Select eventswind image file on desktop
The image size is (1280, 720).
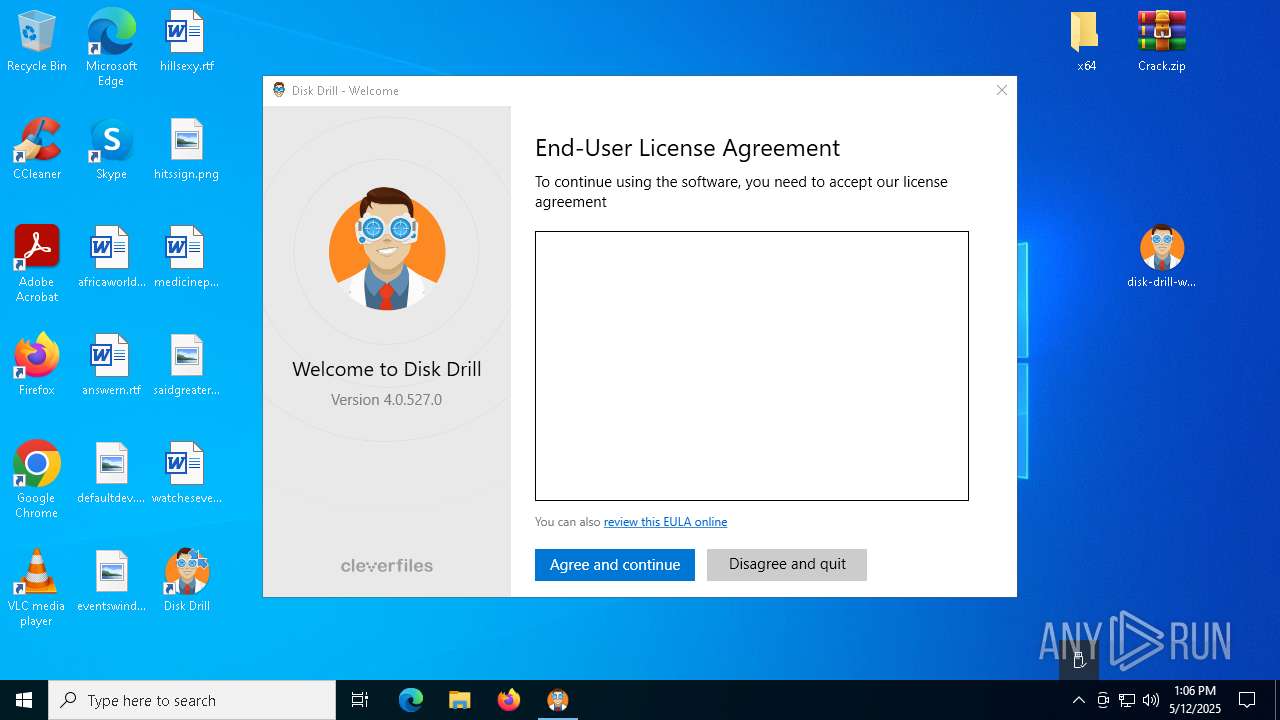point(111,582)
